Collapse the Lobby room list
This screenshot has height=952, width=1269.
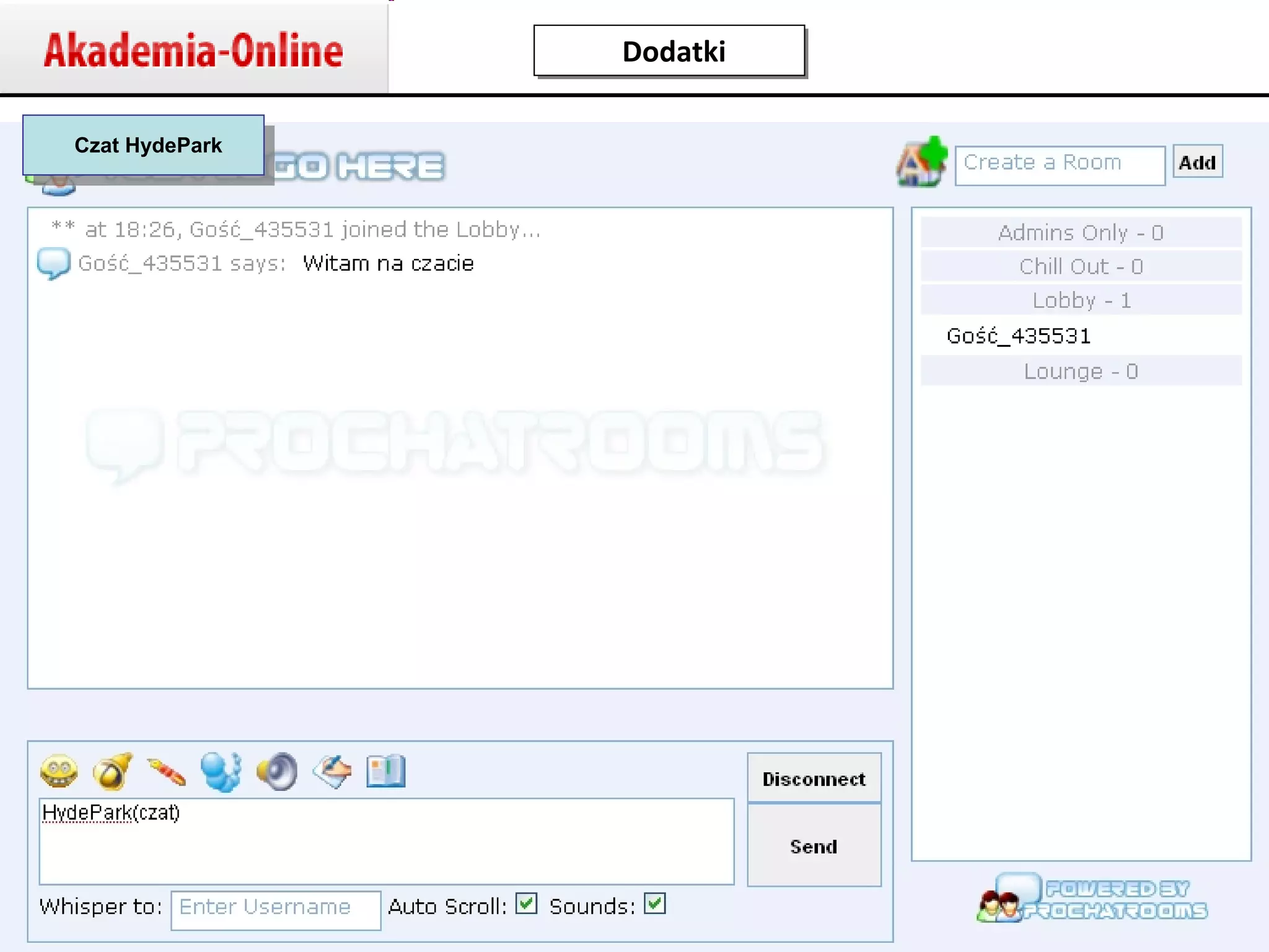pos(1081,301)
